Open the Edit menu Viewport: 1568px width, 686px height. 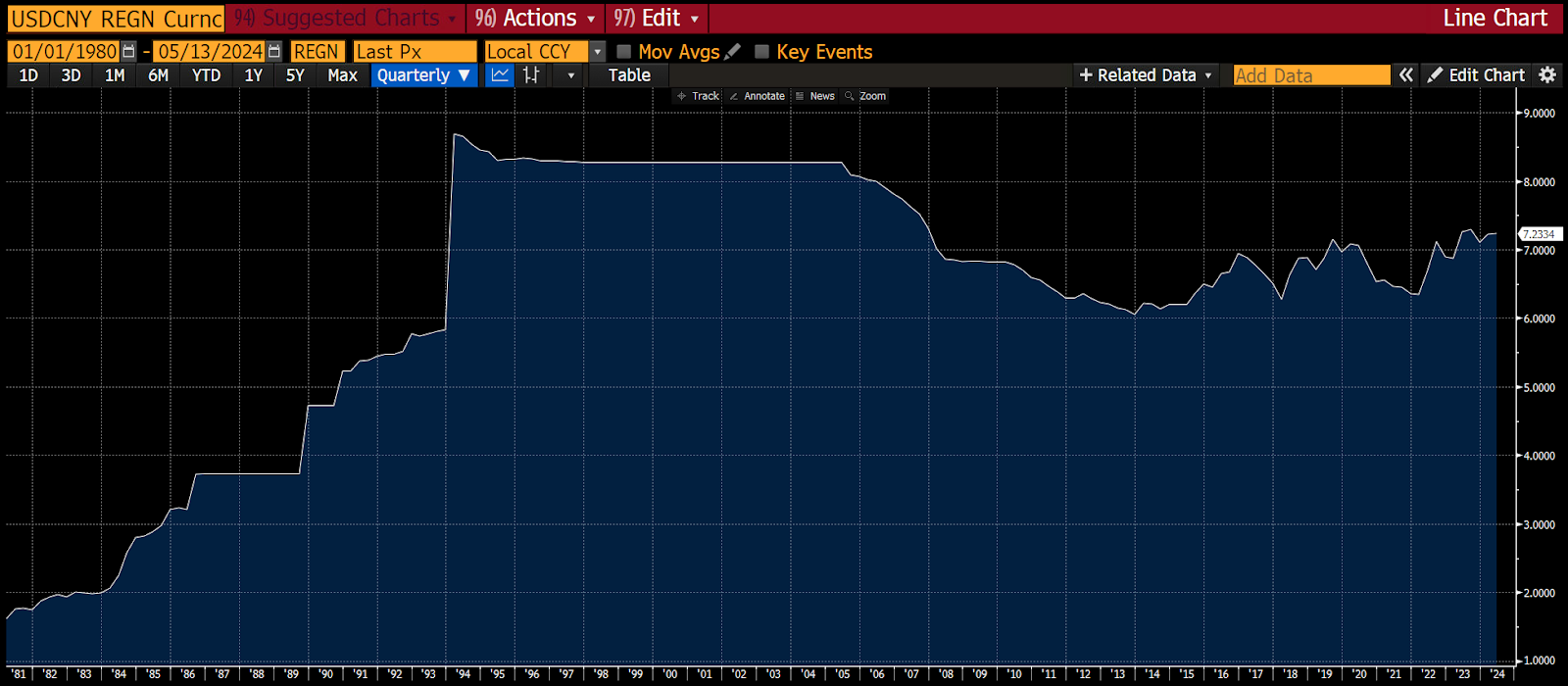(657, 18)
